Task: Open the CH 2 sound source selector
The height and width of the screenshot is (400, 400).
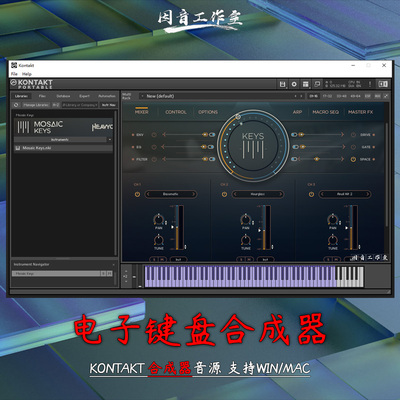Action: click(258, 194)
